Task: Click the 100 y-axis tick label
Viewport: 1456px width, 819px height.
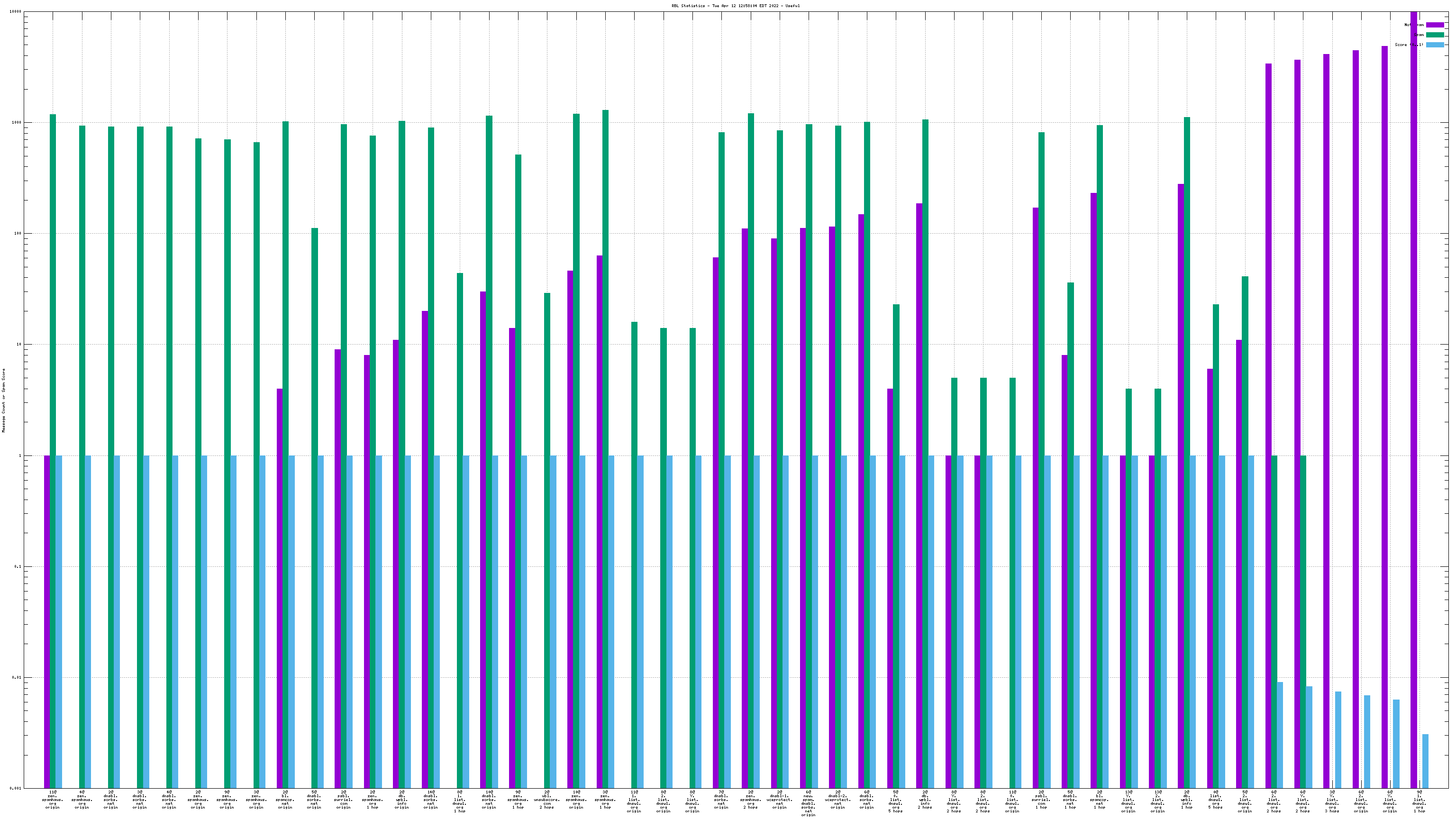Action: click(x=18, y=234)
